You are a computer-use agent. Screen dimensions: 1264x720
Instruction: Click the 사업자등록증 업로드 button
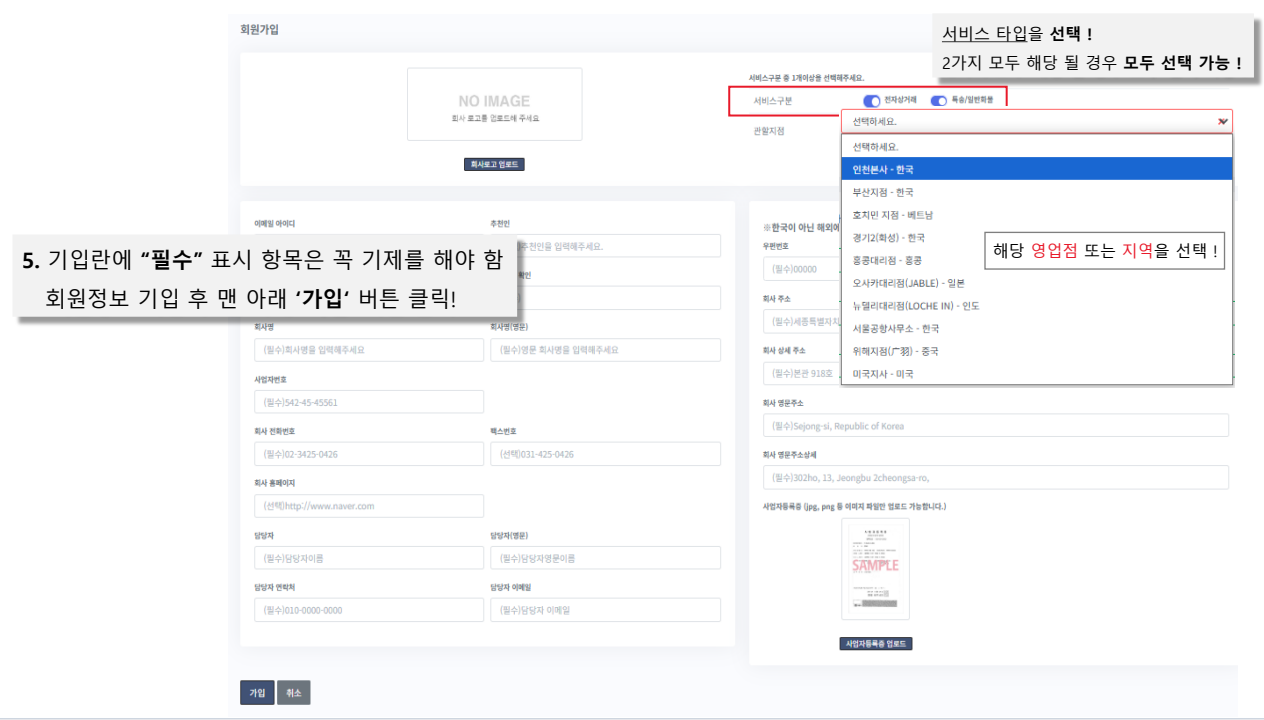(875, 644)
